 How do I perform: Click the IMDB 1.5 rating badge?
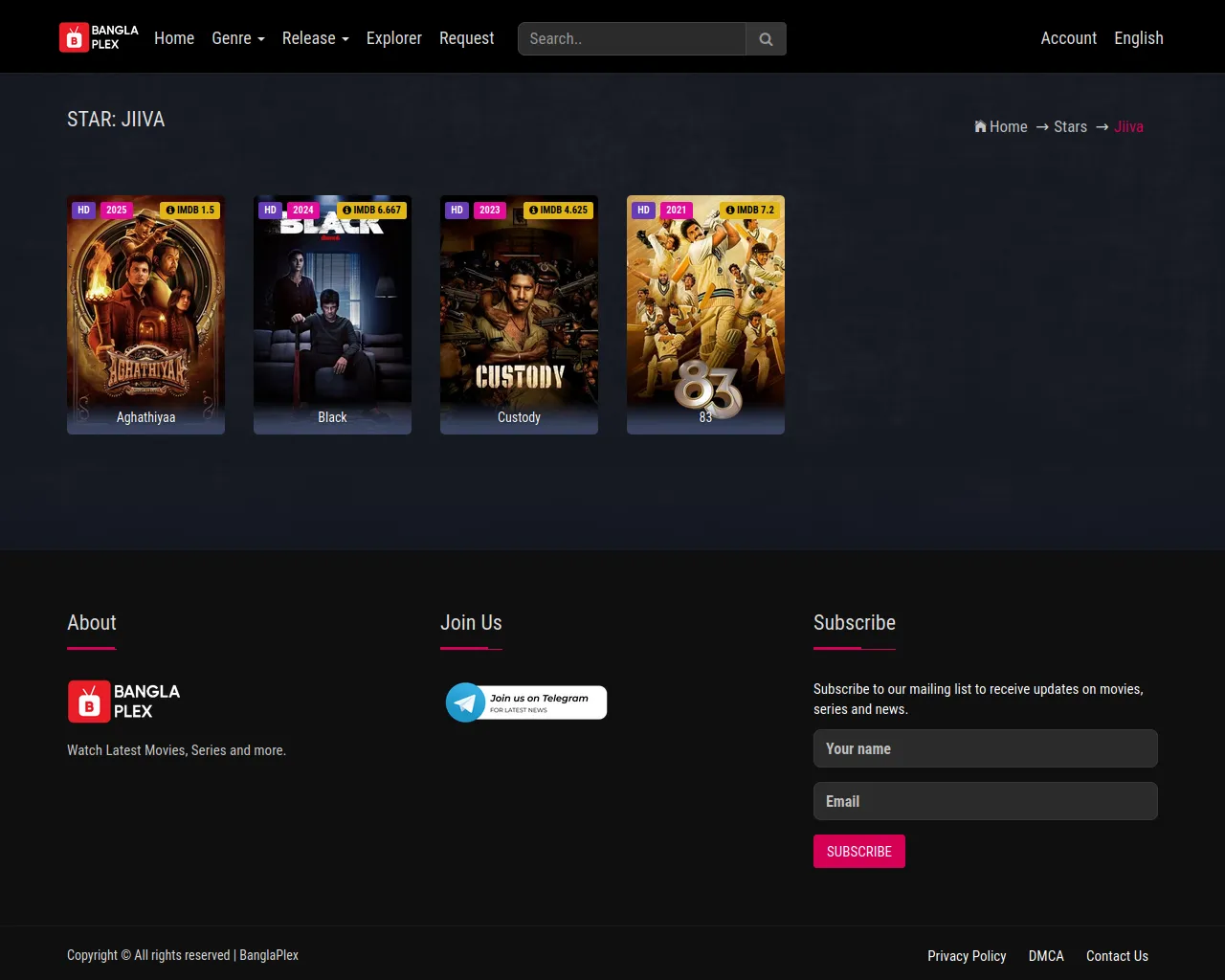tap(190, 210)
